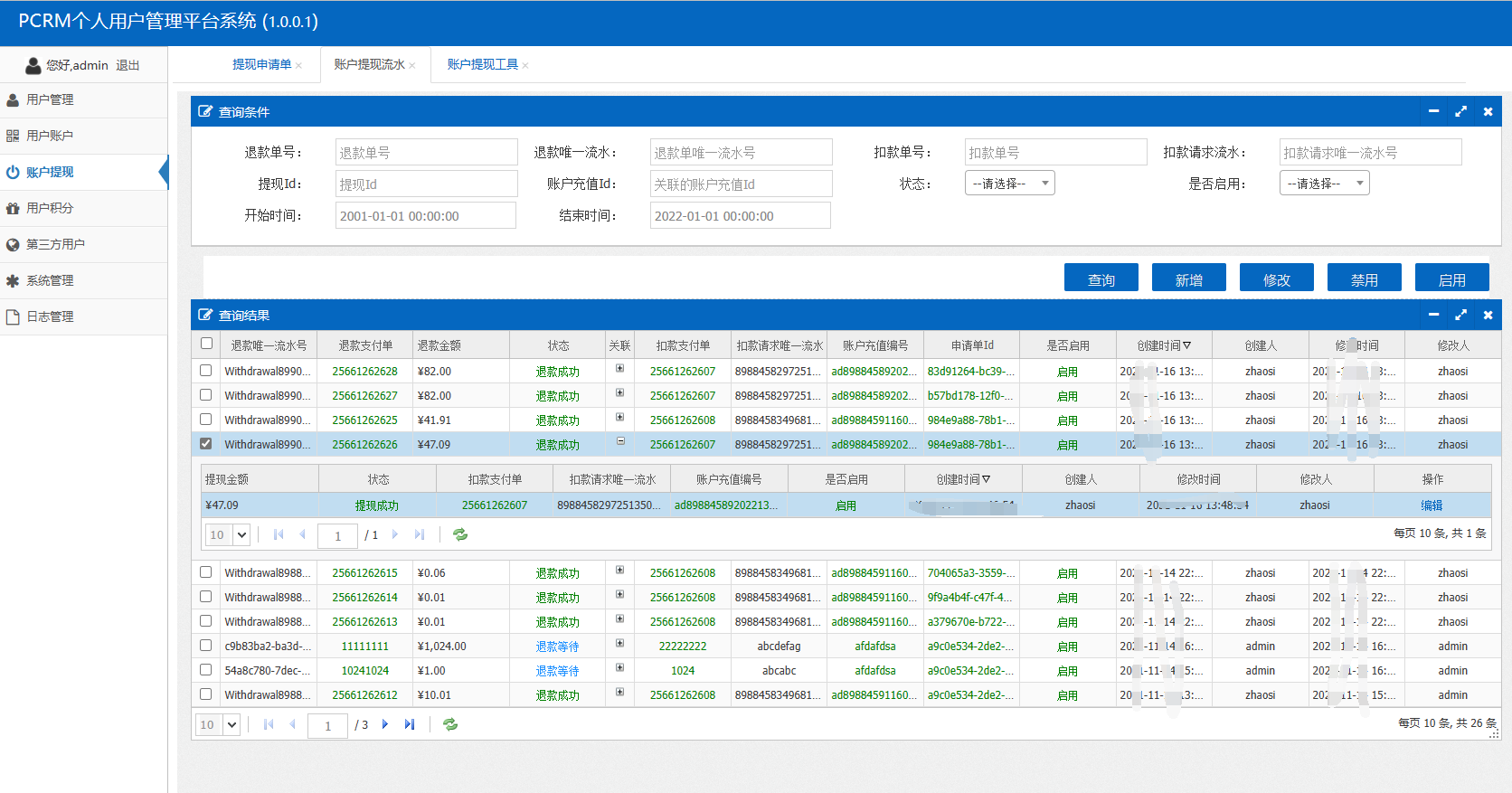Check the row with refund order 11111111
Viewport: 1512px width, 793px height.
[206, 646]
